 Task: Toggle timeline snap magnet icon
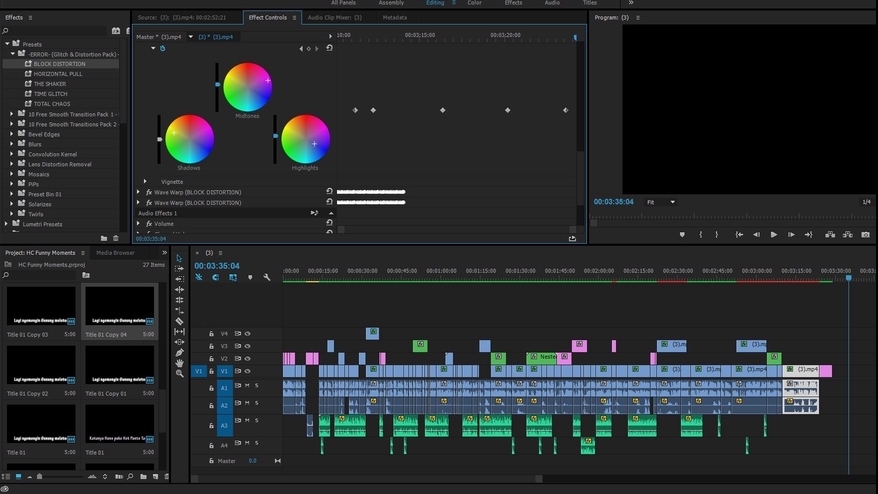tap(216, 277)
